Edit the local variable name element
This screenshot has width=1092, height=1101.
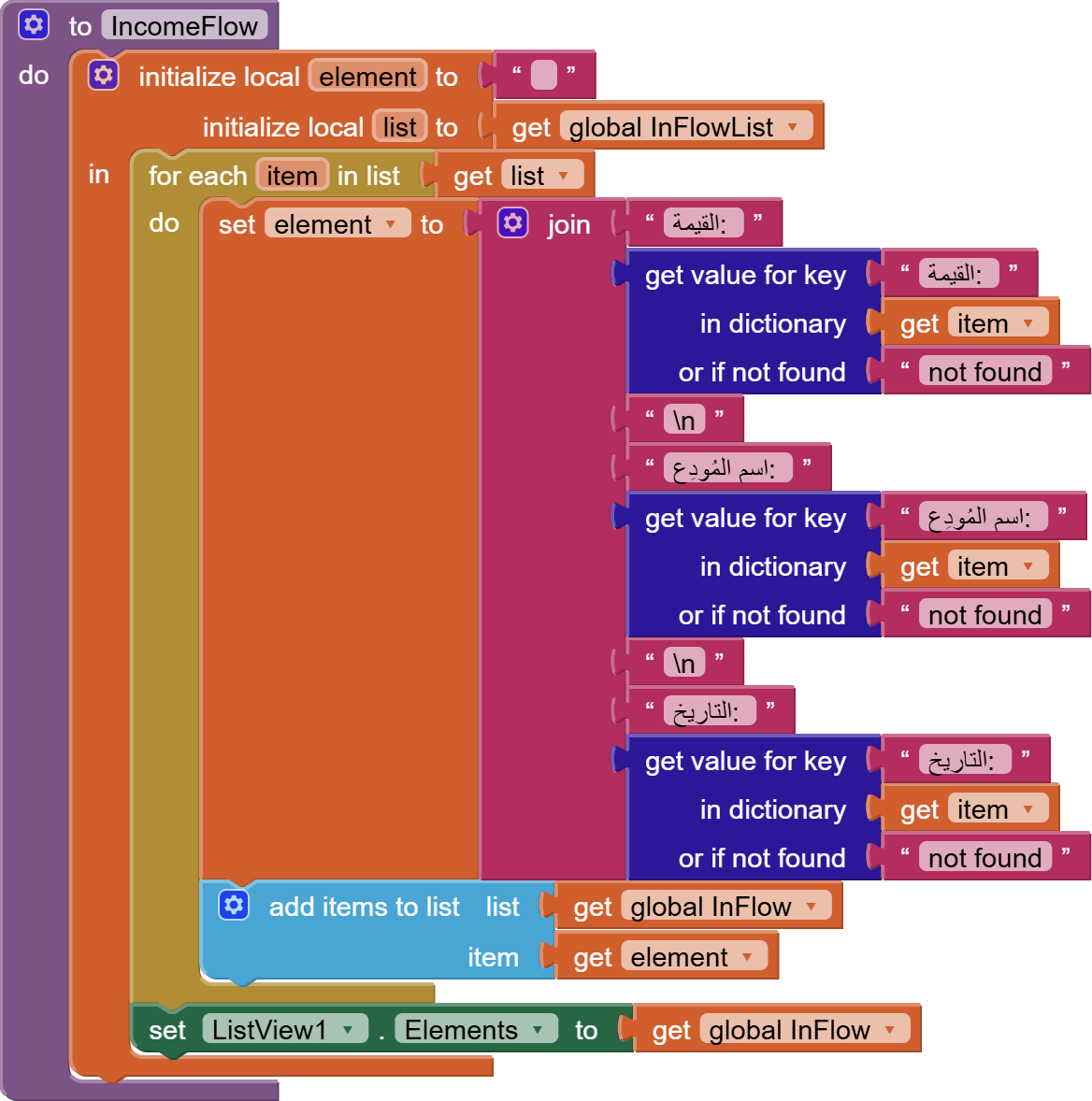(367, 77)
